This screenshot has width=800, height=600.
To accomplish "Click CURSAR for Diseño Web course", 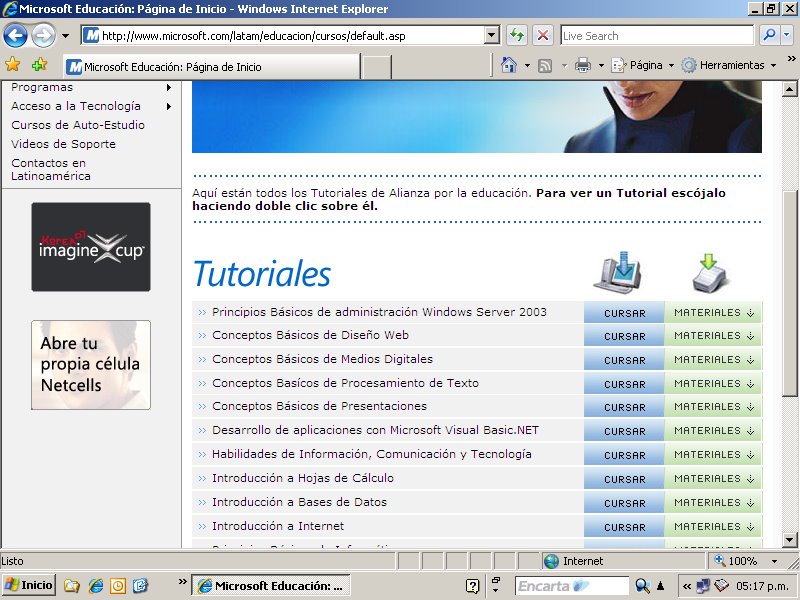I will pos(624,336).
